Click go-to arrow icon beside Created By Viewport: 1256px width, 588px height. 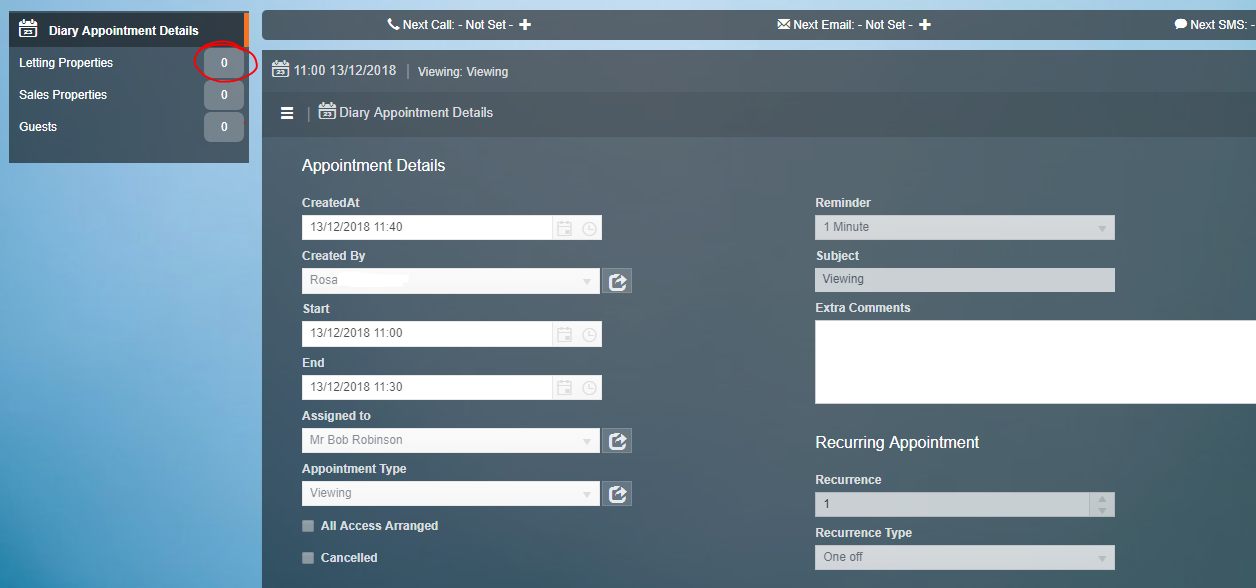coord(617,281)
